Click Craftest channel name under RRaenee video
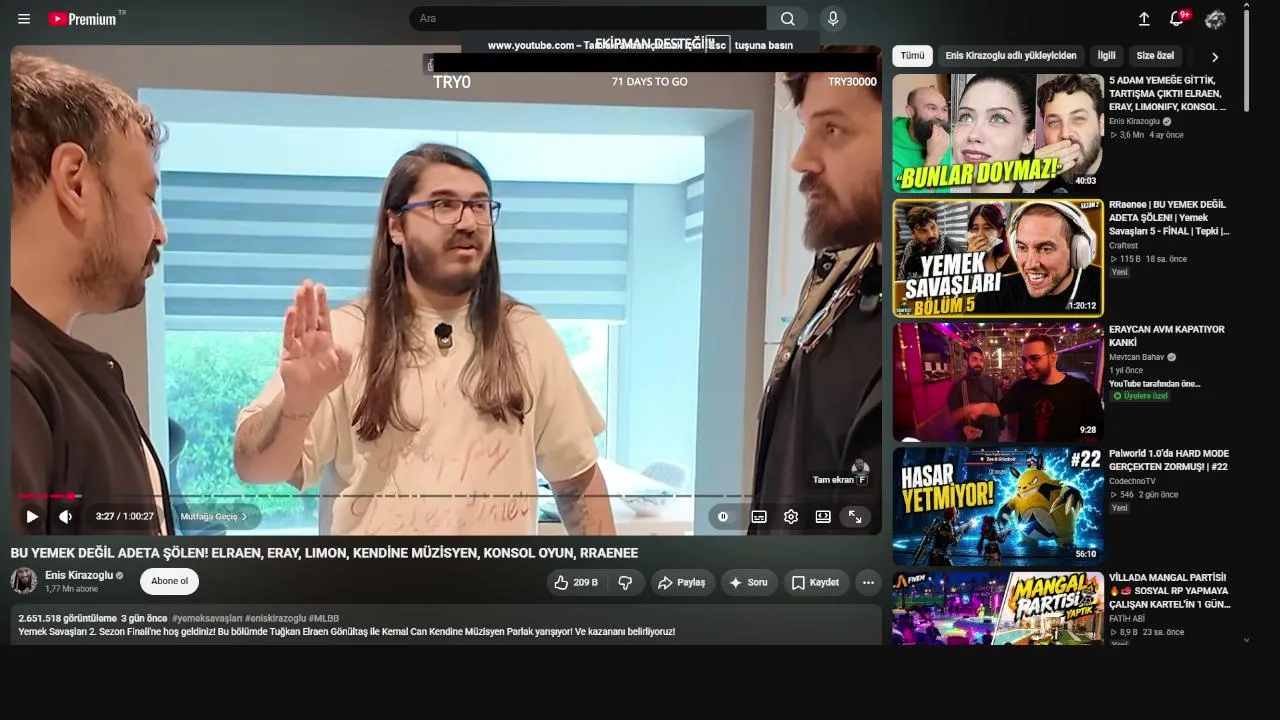This screenshot has width=1280, height=720. [x=1124, y=245]
